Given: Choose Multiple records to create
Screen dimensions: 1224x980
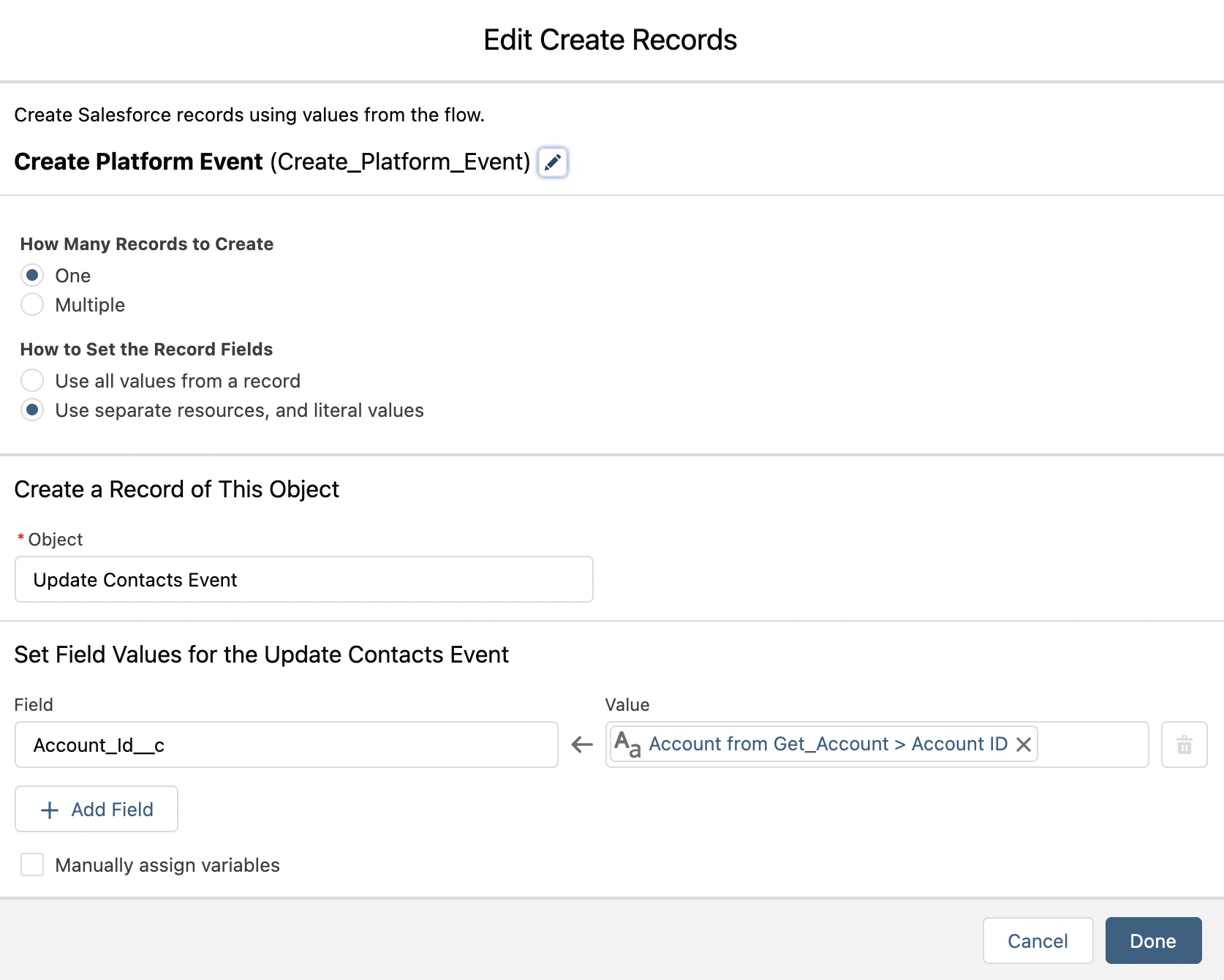Looking at the screenshot, I should [x=32, y=305].
